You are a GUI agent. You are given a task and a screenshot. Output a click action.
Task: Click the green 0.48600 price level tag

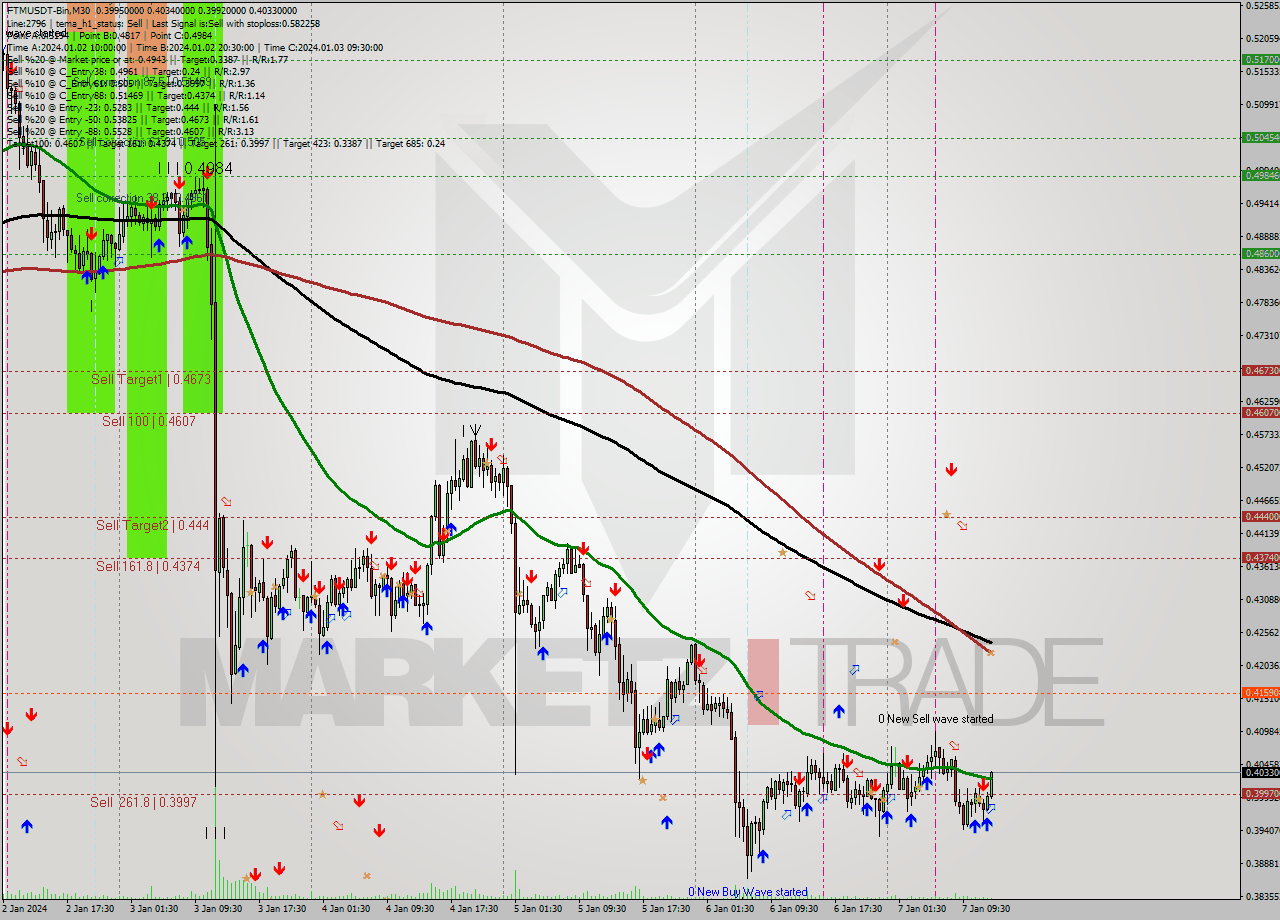pos(1260,253)
